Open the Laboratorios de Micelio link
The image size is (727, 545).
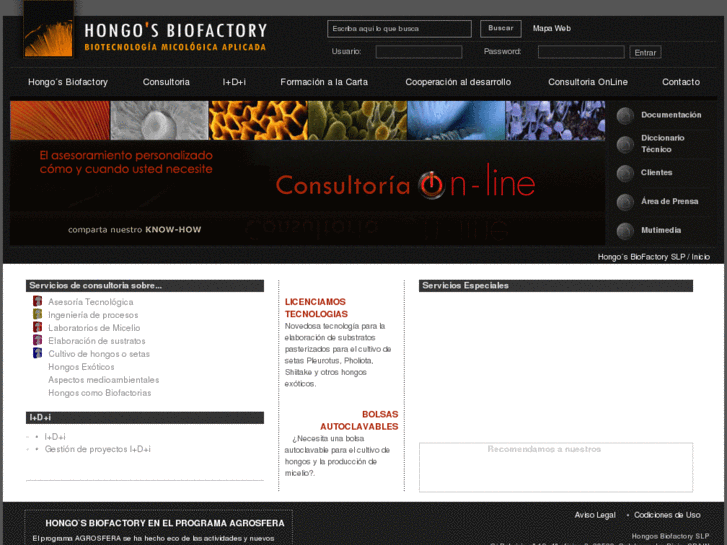pos(94,328)
